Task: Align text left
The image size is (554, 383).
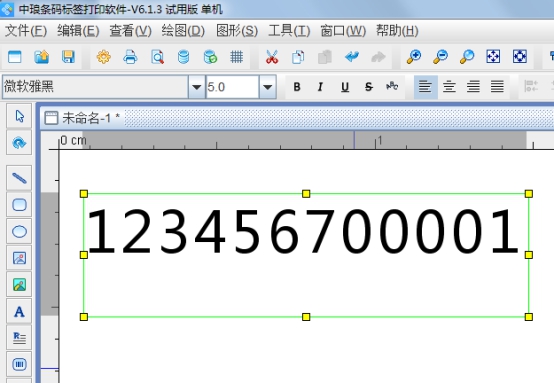Action: [425, 87]
